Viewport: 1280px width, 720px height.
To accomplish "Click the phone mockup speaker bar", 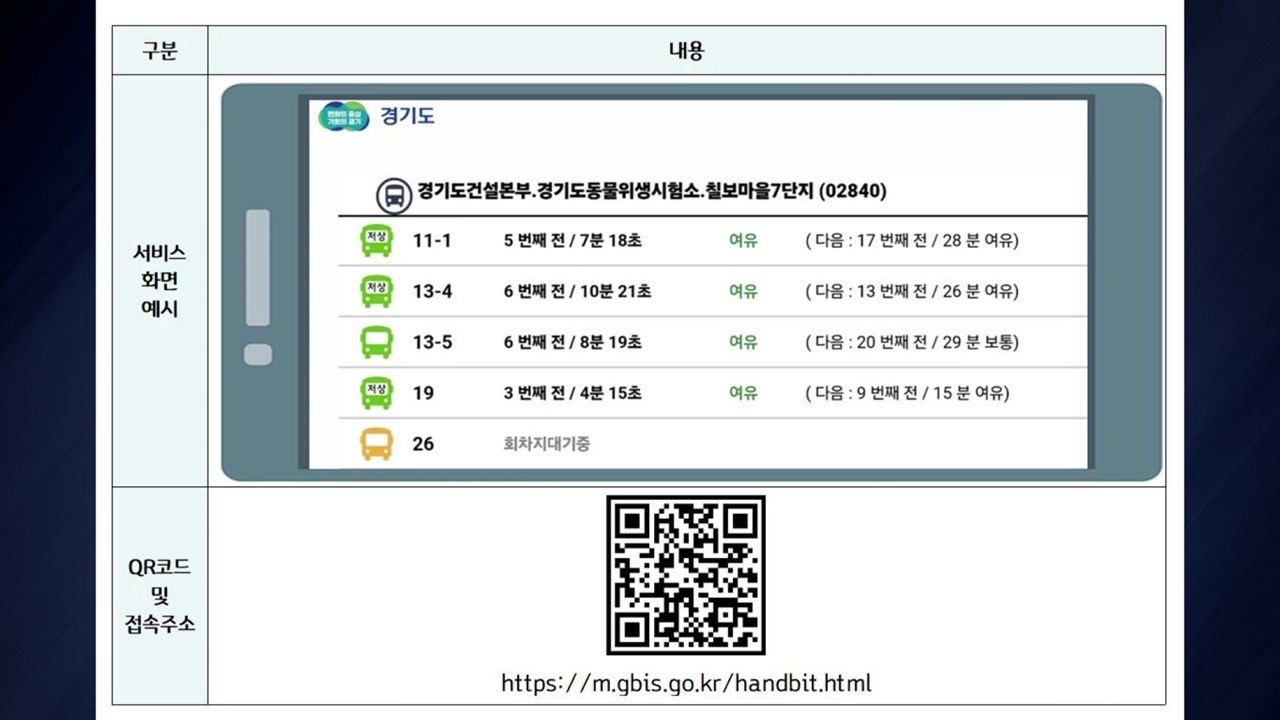I will (258, 267).
